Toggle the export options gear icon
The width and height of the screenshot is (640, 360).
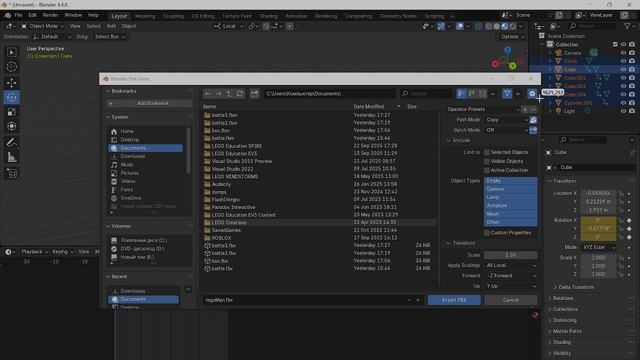tap(532, 94)
